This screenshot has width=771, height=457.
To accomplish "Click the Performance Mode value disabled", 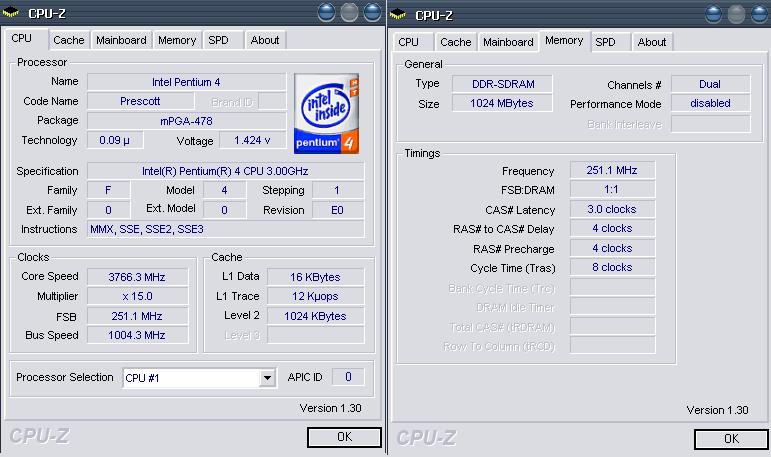I will (711, 103).
